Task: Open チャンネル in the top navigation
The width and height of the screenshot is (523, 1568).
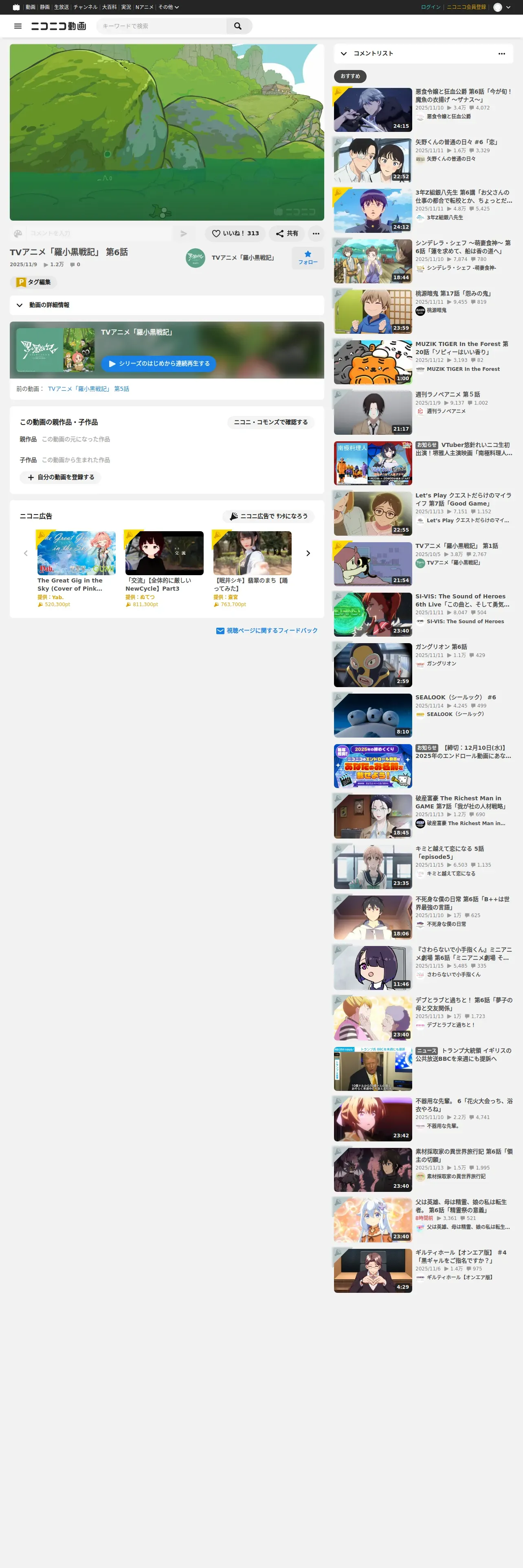Action: click(85, 7)
